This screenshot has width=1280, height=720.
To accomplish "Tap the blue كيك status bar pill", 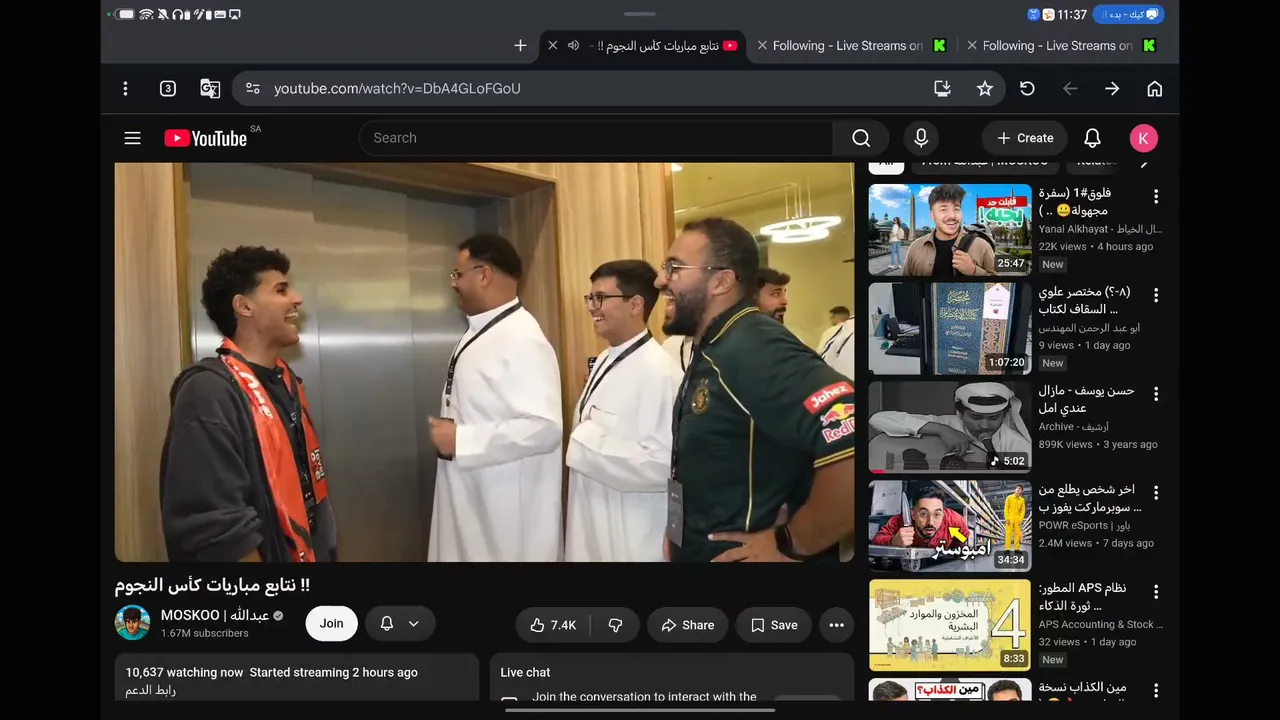I will click(1127, 15).
